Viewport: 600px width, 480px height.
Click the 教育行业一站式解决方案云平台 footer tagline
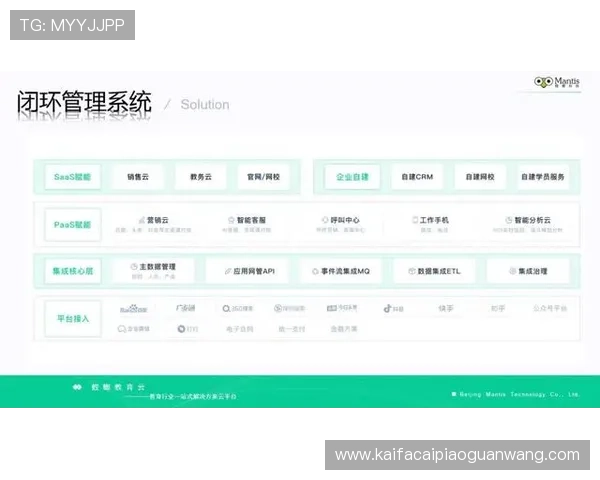192,397
